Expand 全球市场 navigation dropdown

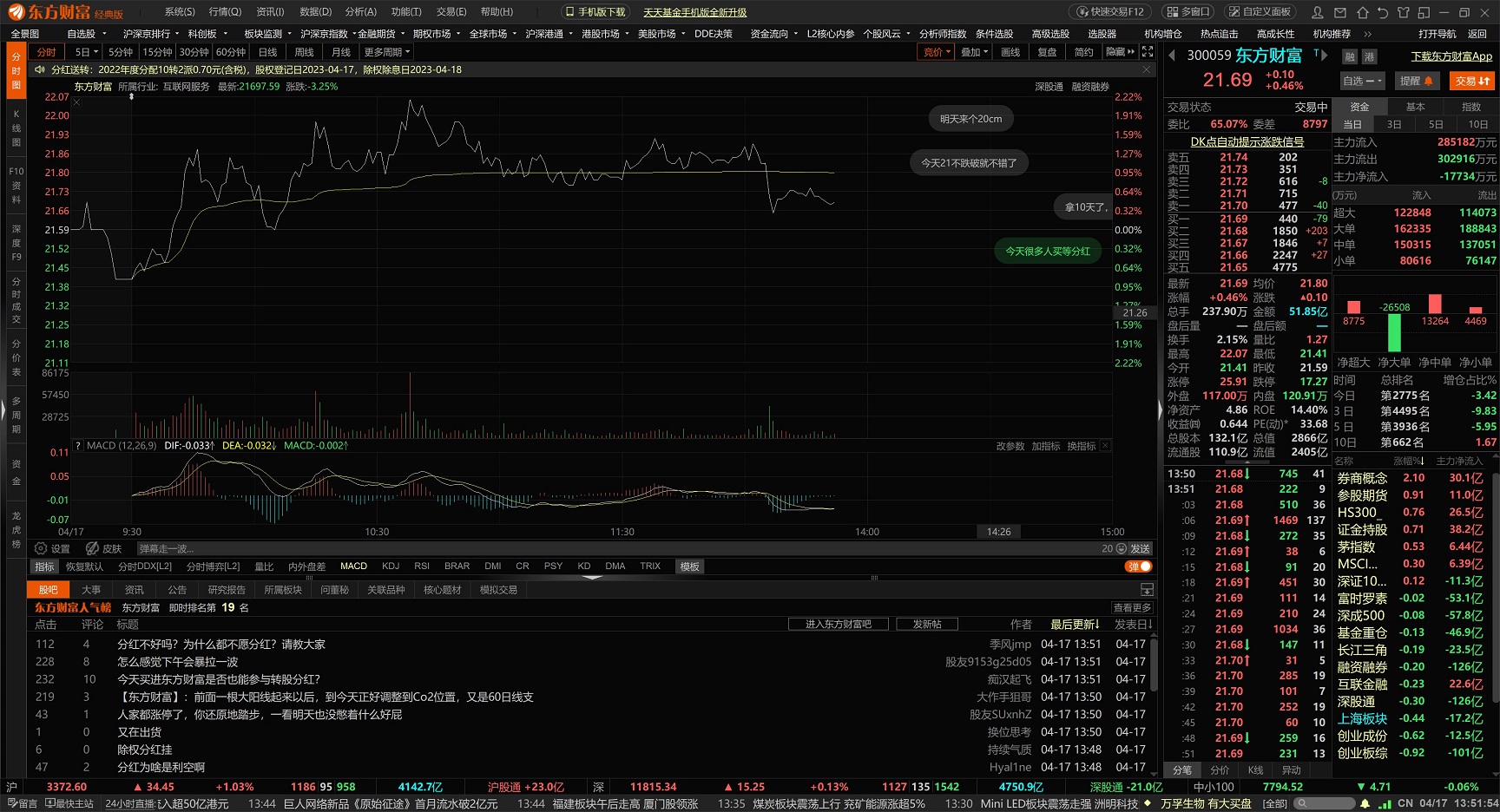click(493, 34)
